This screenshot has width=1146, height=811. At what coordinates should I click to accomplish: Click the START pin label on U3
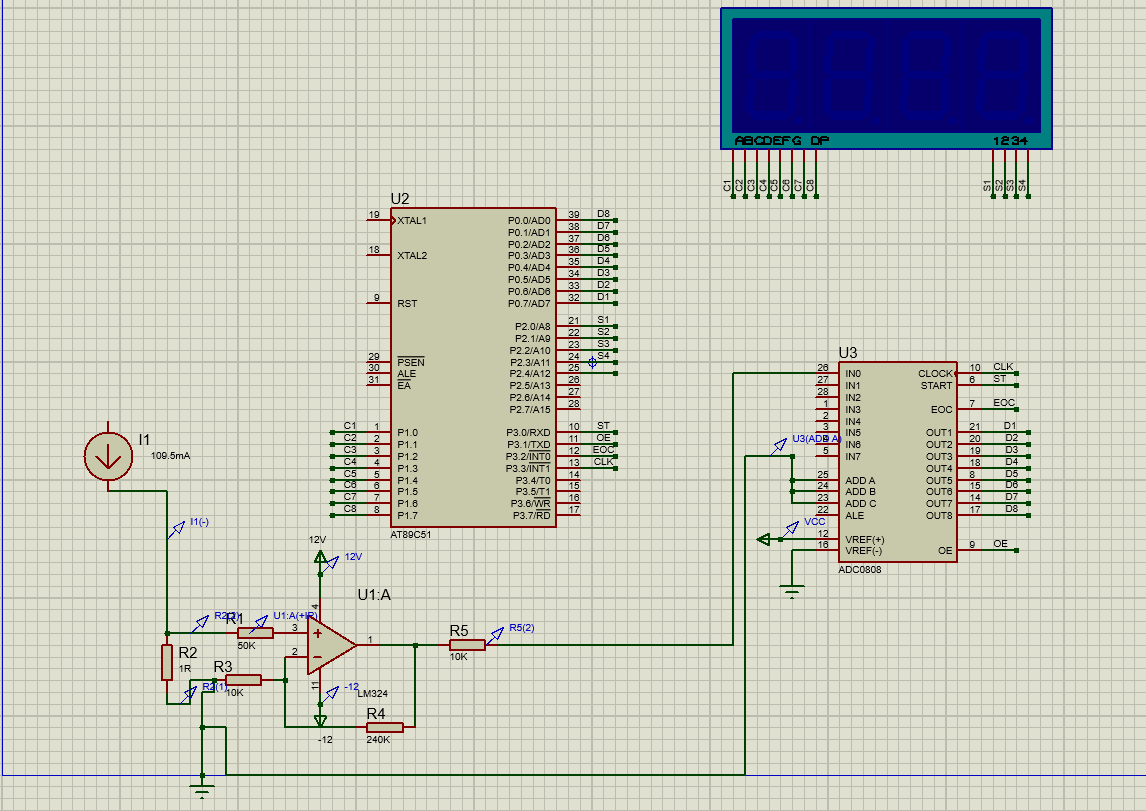pos(936,386)
